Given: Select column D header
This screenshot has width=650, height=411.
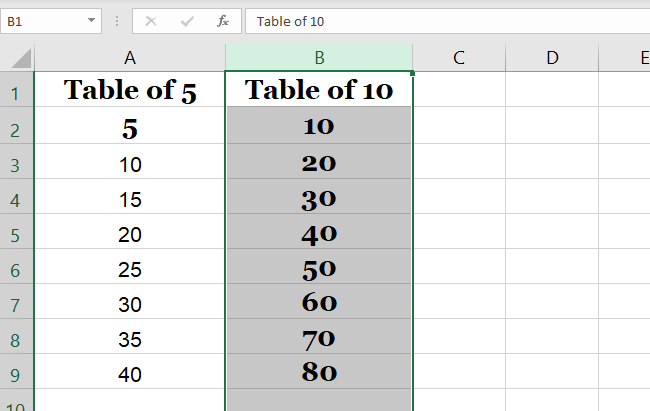Looking at the screenshot, I should click(x=552, y=58).
